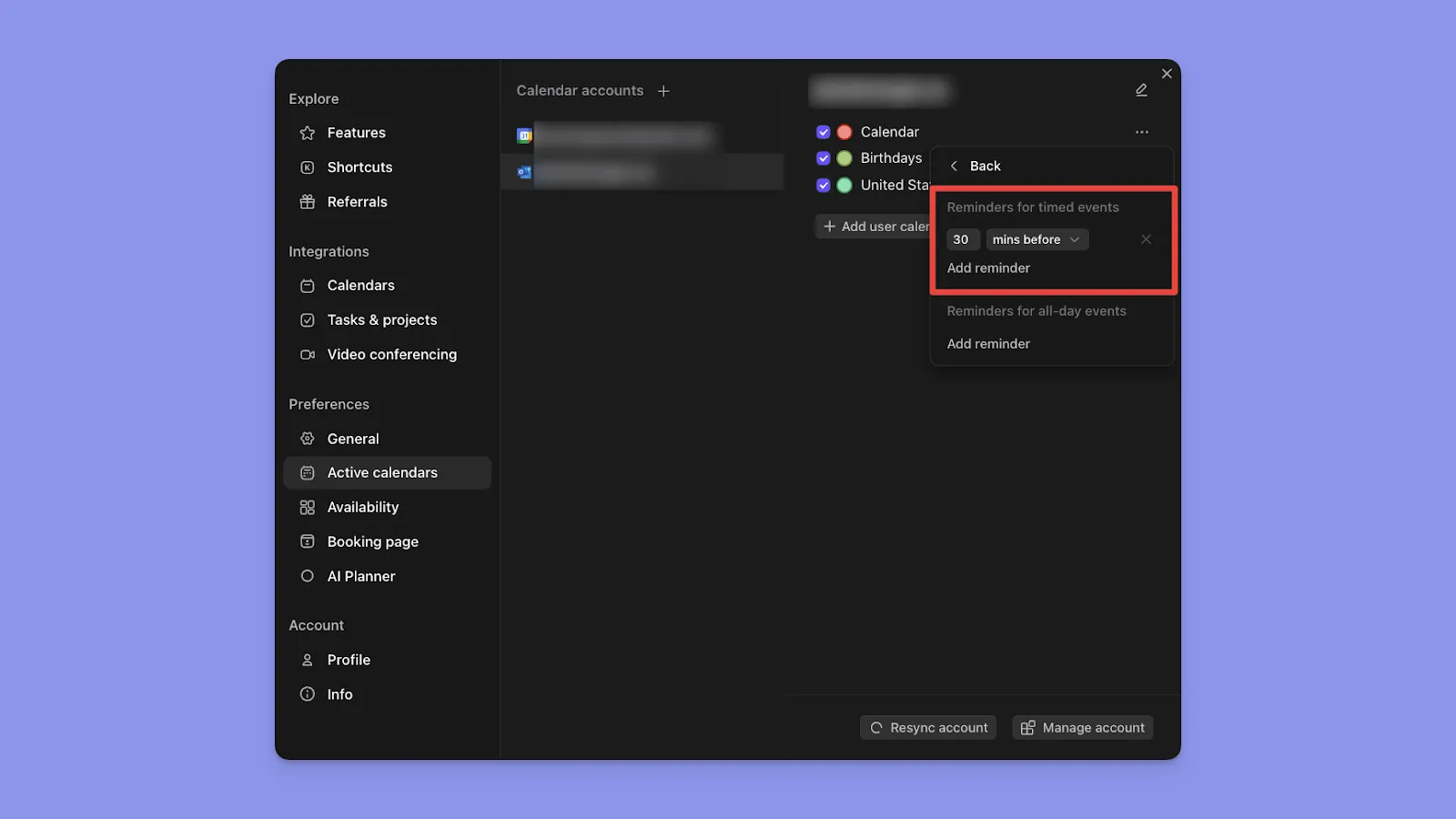Go Back in the reminders popup
Image resolution: width=1456 pixels, height=819 pixels.
pyautogui.click(x=976, y=167)
